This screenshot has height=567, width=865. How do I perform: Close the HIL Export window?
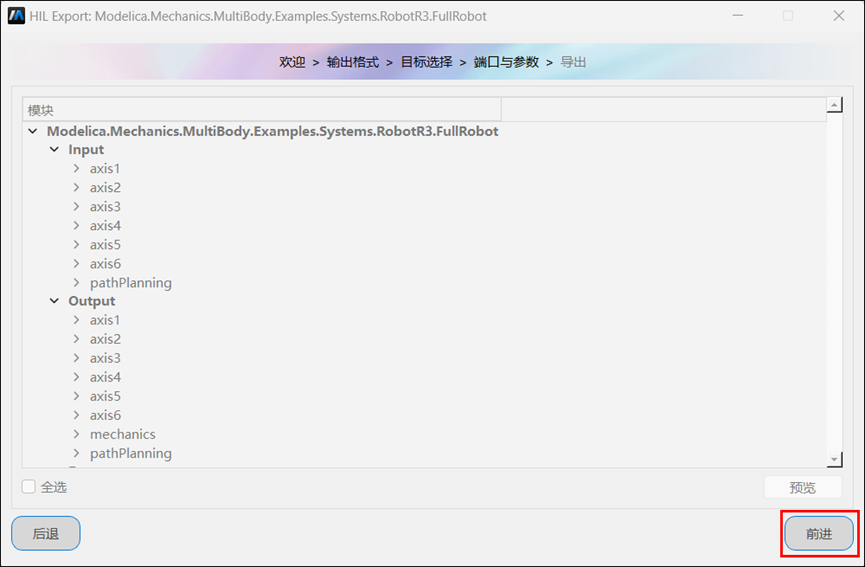839,16
